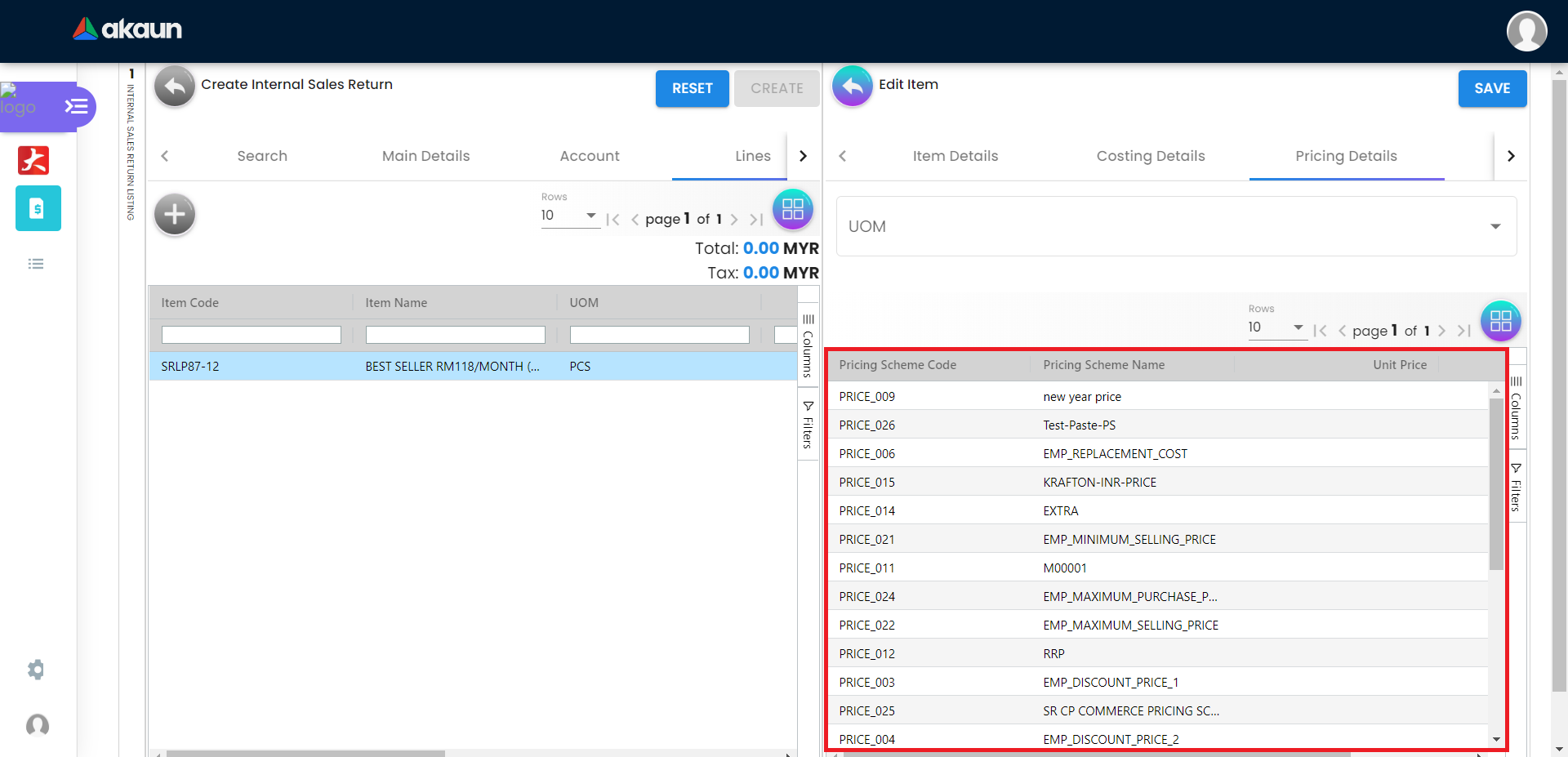Screen dimensions: 1568x757
Task: Click the Item Code filter input field
Action: point(251,335)
